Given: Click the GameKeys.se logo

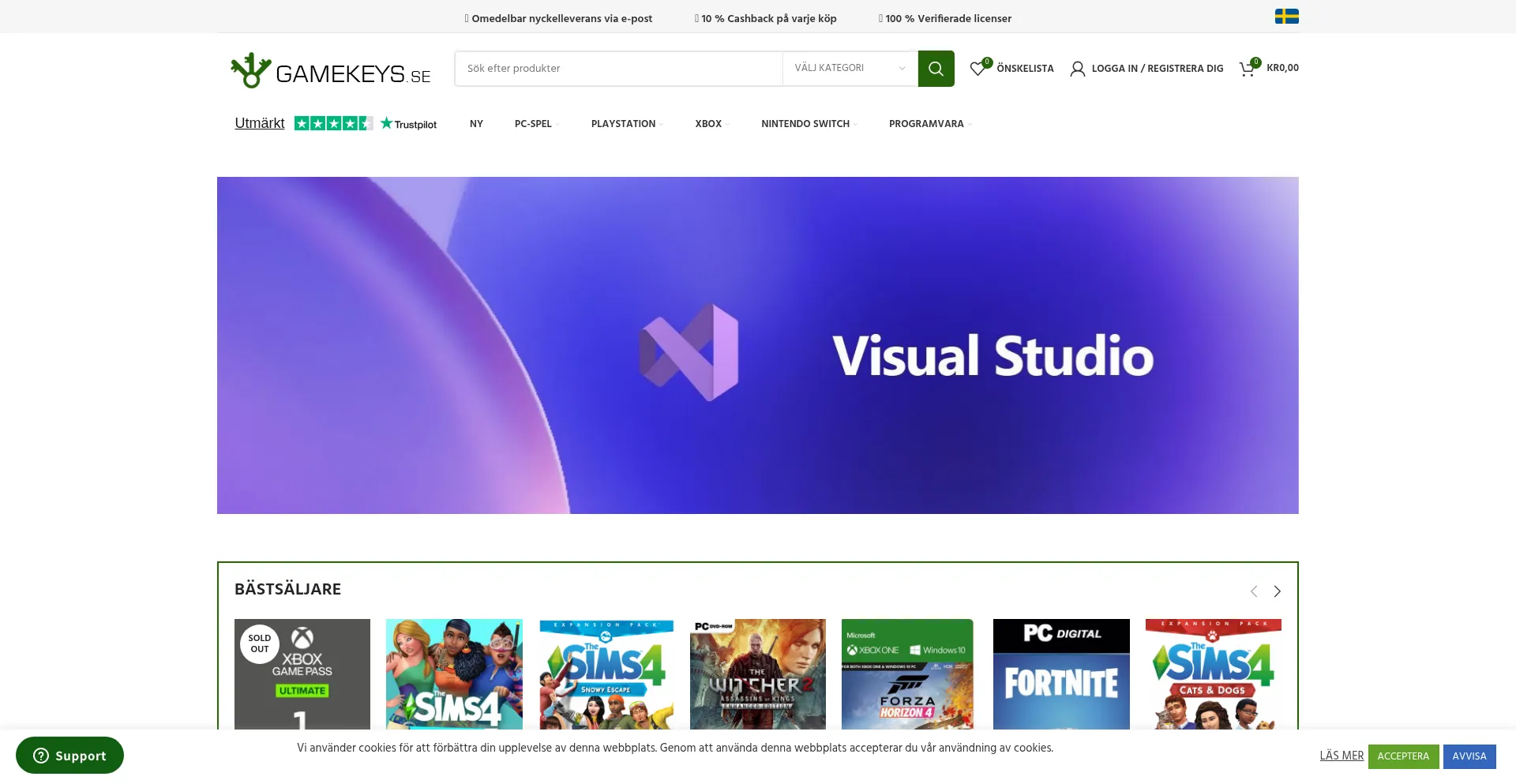Looking at the screenshot, I should [x=331, y=70].
